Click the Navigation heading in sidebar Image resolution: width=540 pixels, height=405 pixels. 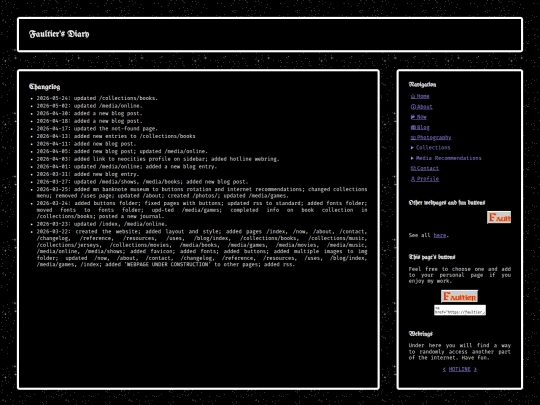click(x=423, y=84)
